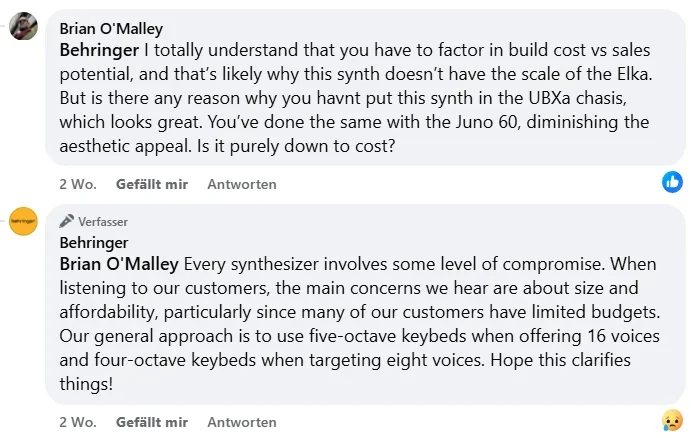Open the 2 Wo. timestamp under Behringer's reply
Image resolution: width=691 pixels, height=438 pixels.
point(77,422)
